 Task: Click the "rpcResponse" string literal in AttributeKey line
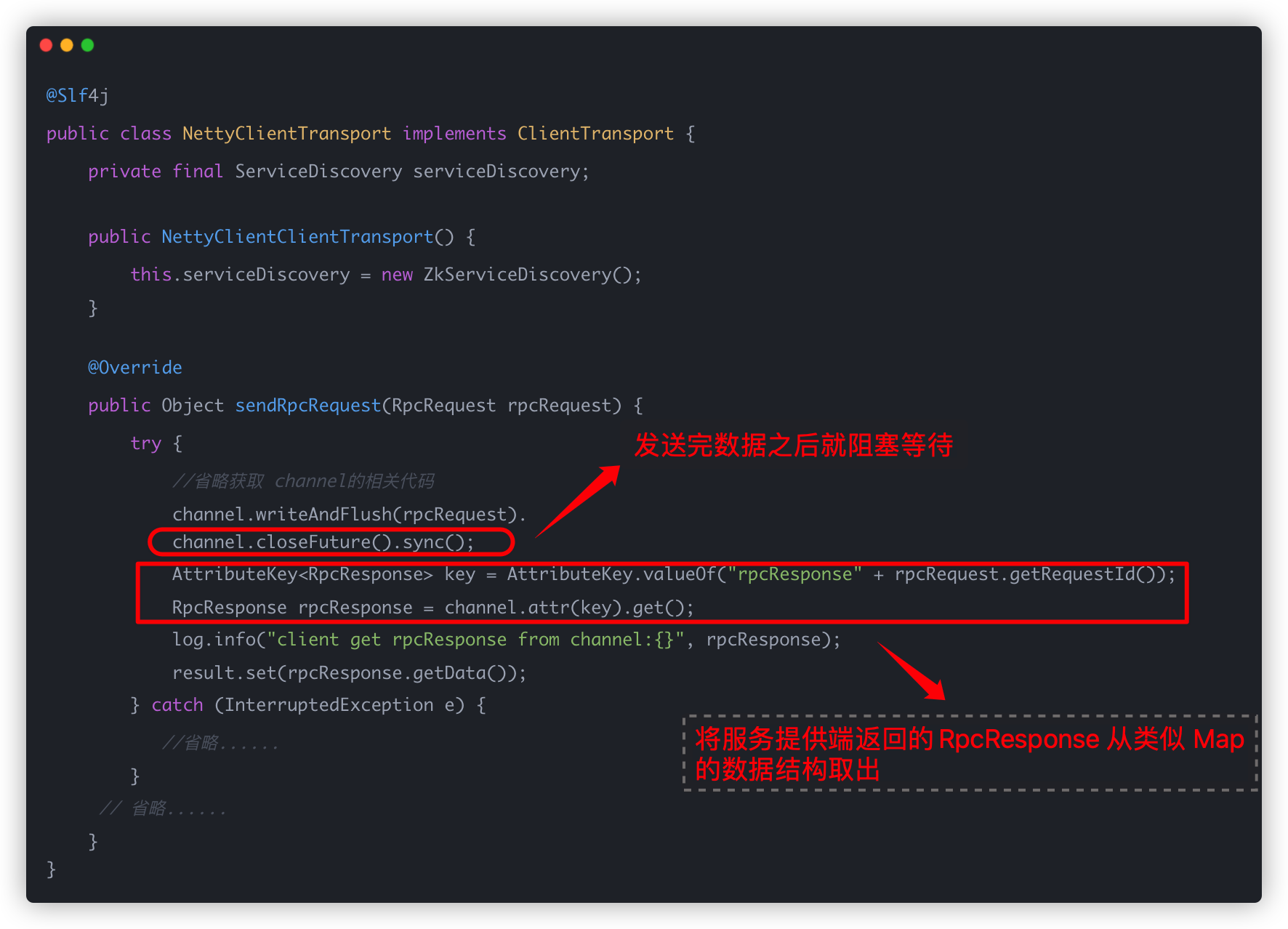tap(794, 574)
